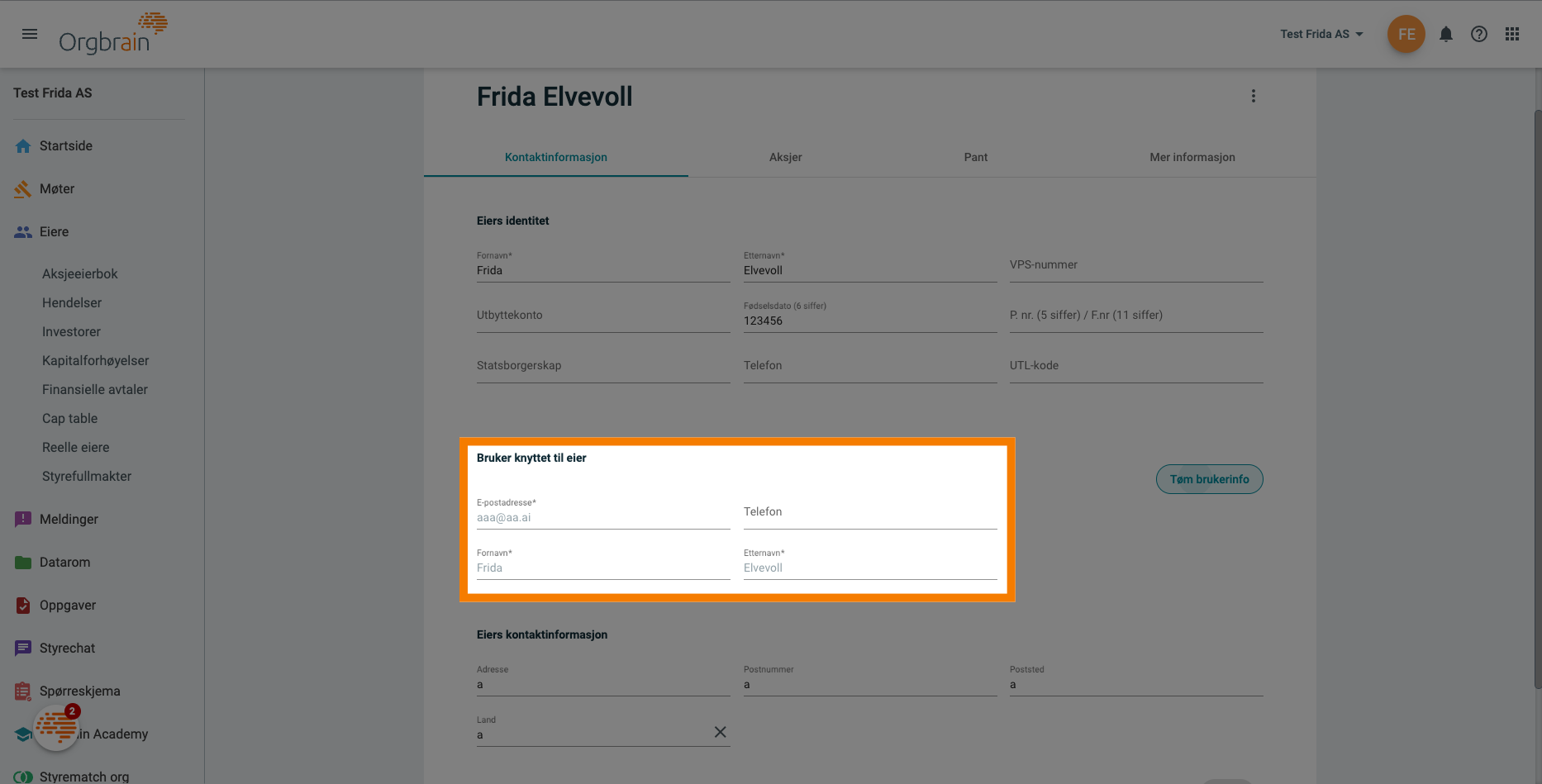Switch to the Pant tab

point(976,157)
